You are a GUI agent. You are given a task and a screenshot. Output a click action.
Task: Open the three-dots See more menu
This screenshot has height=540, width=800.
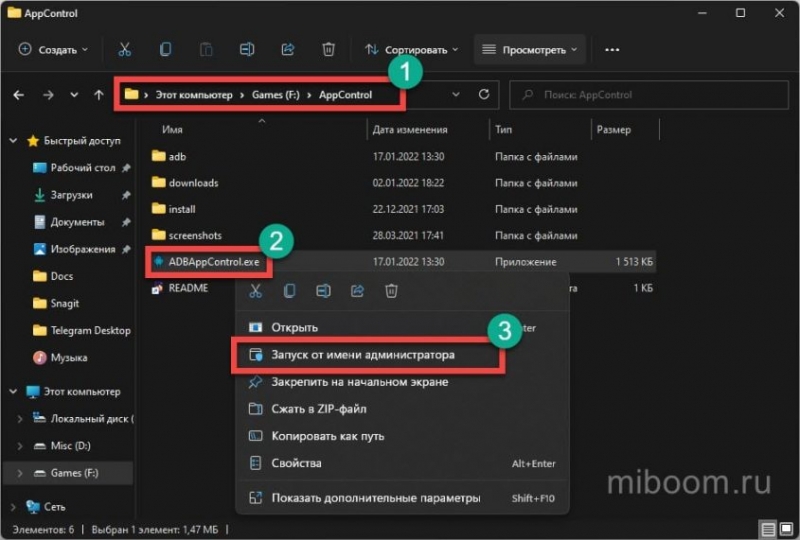612,50
